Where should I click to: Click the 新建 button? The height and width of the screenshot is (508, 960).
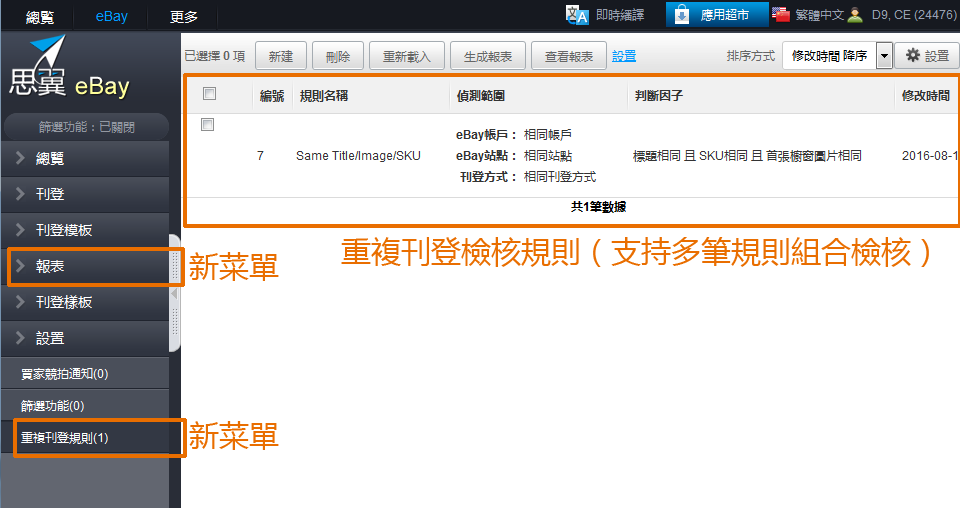(280, 56)
